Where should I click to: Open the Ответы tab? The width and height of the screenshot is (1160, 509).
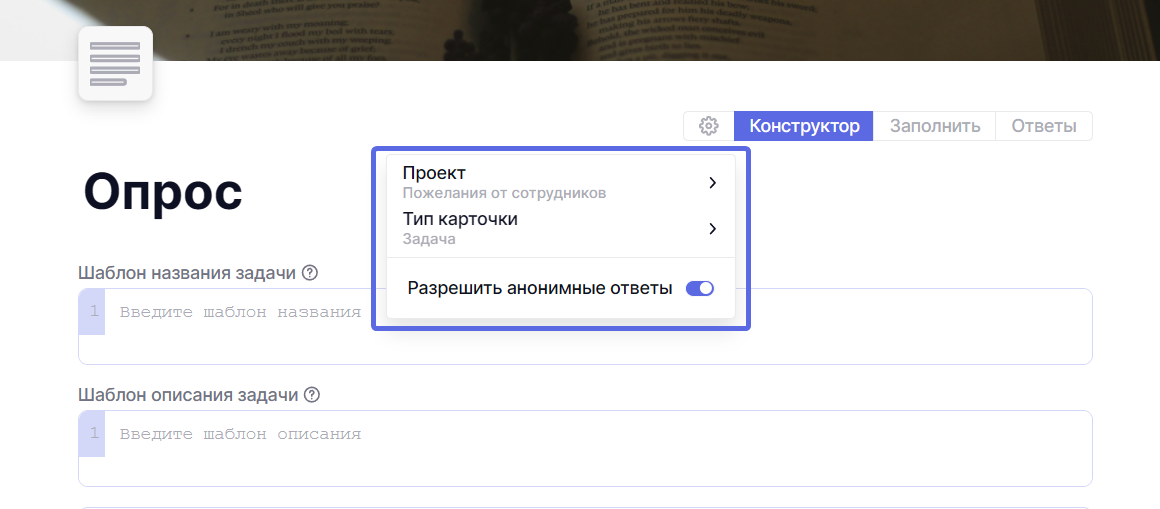click(1043, 126)
